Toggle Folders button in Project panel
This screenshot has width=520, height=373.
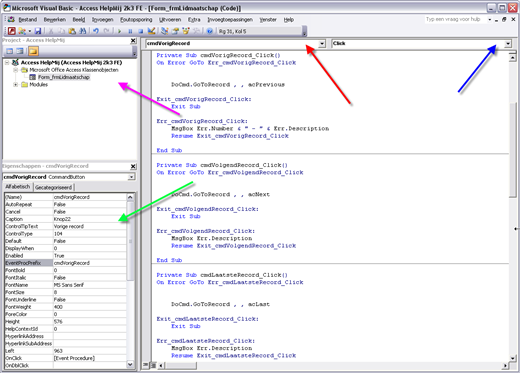33,51
